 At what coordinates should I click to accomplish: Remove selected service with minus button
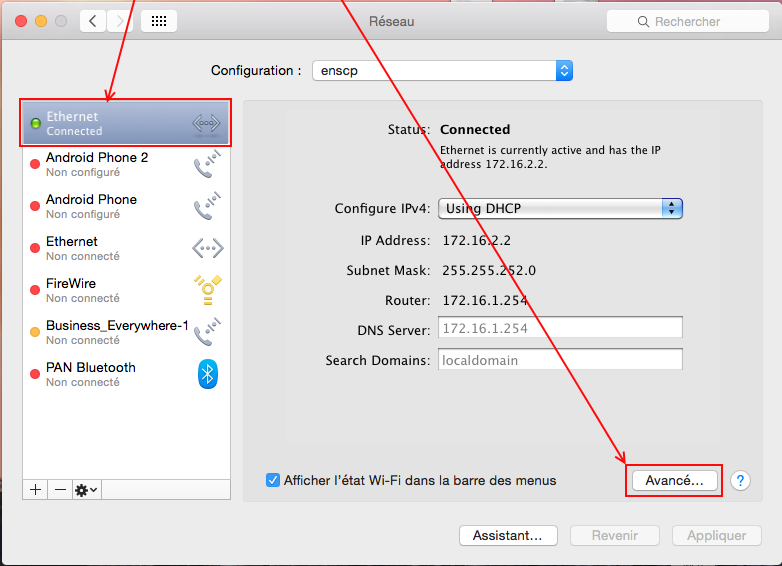click(60, 489)
